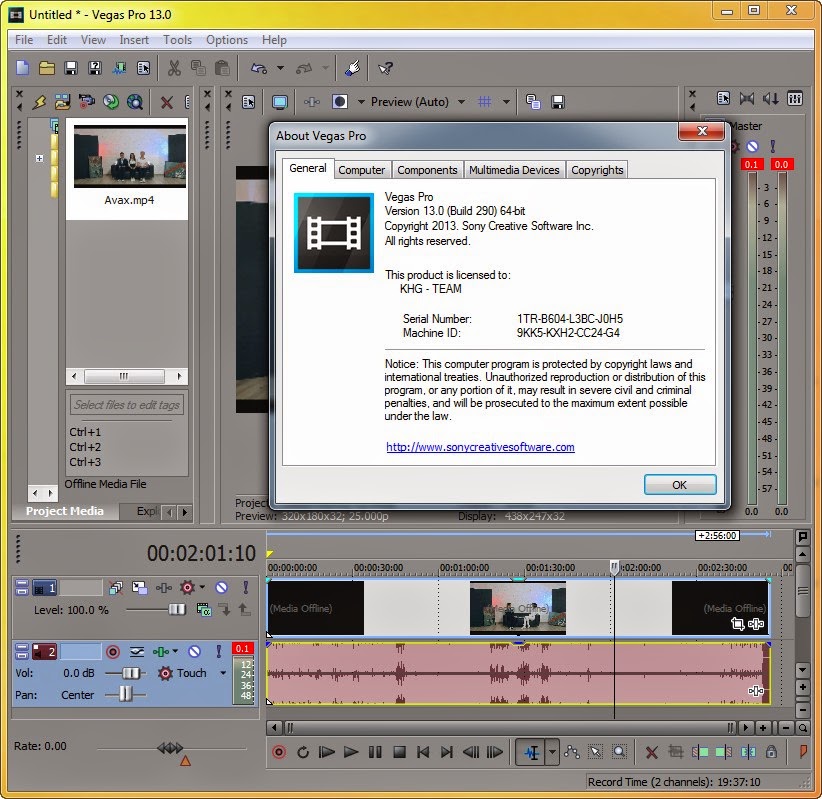Switch to the Computer tab
822x799 pixels.
[x=361, y=170]
